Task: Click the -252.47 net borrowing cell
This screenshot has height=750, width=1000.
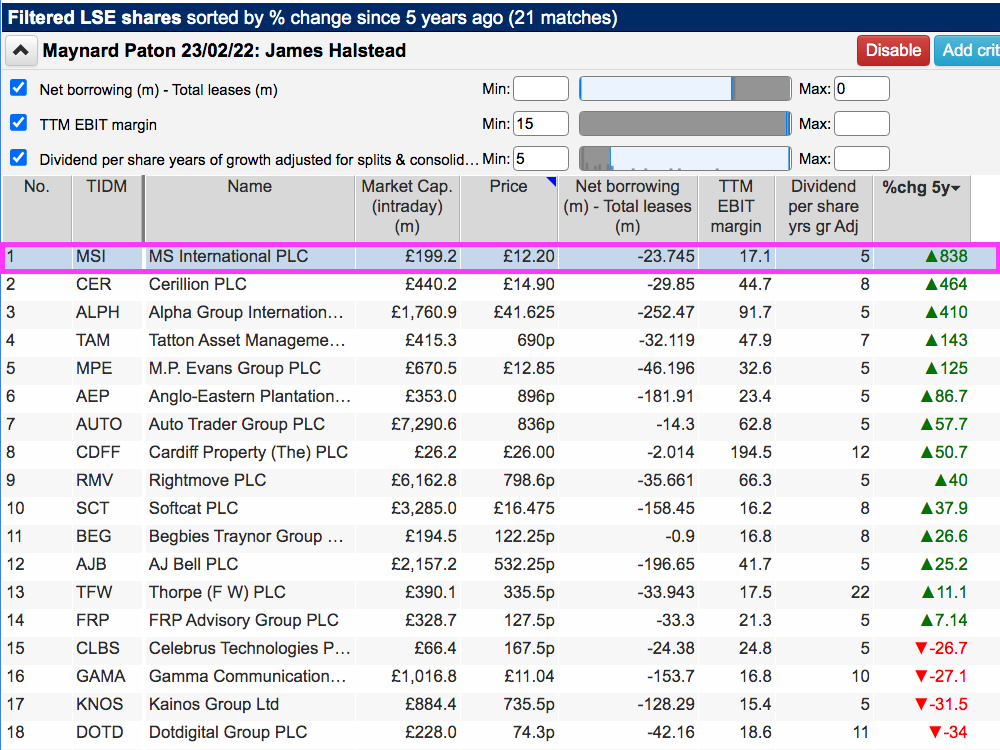Action: coord(666,312)
